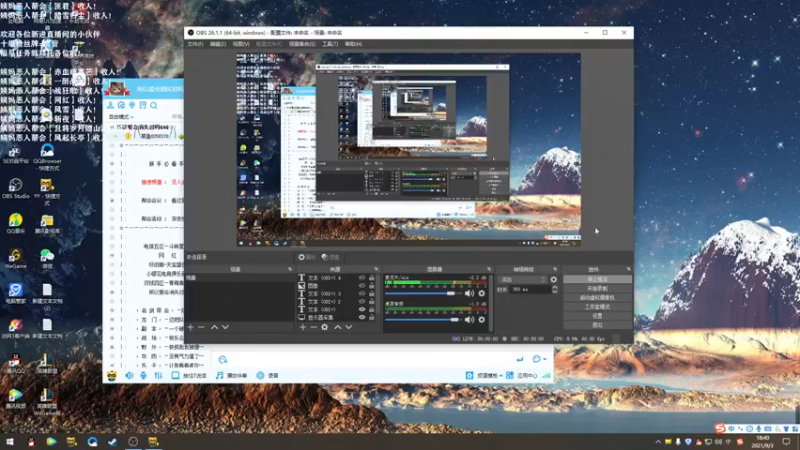
Task: Open the mixer sliders icon in the YY bottom bar
Action: coord(159,376)
